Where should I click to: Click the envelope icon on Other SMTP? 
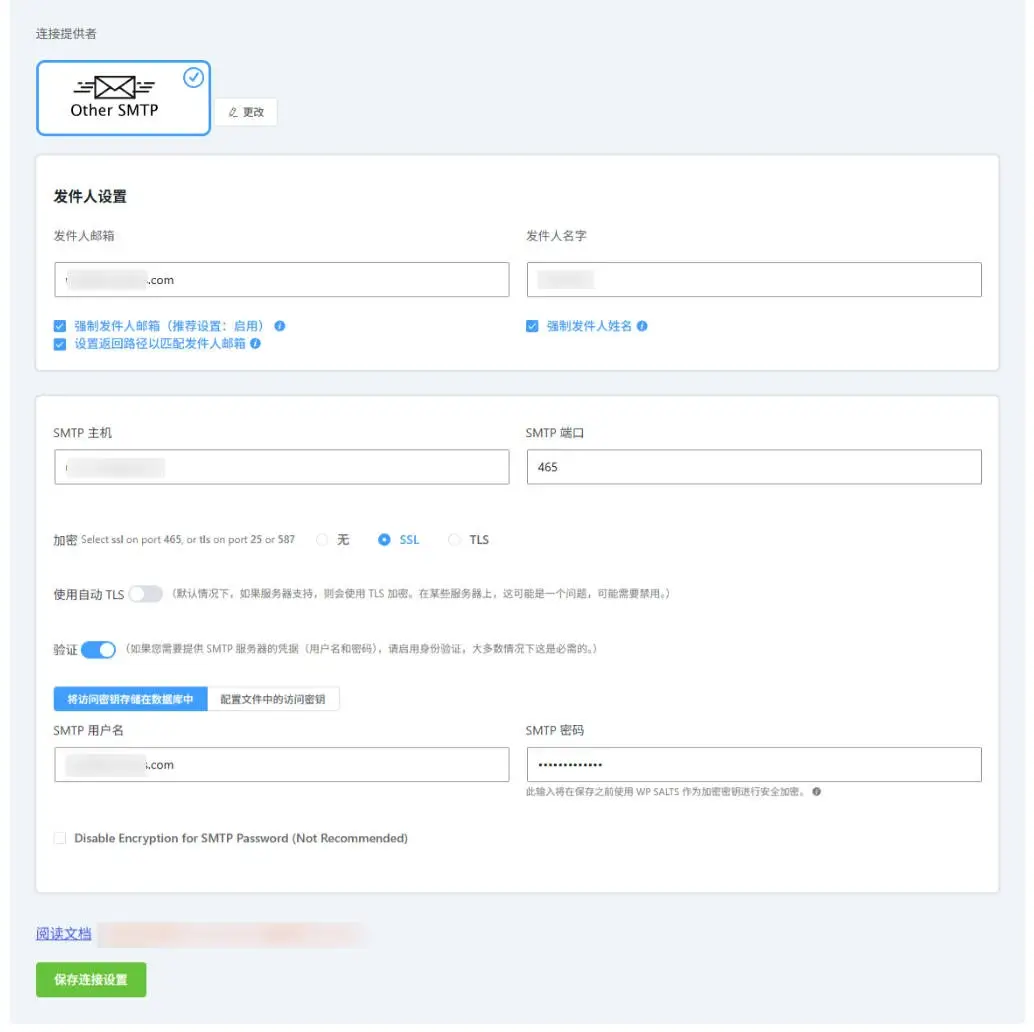[x=115, y=87]
